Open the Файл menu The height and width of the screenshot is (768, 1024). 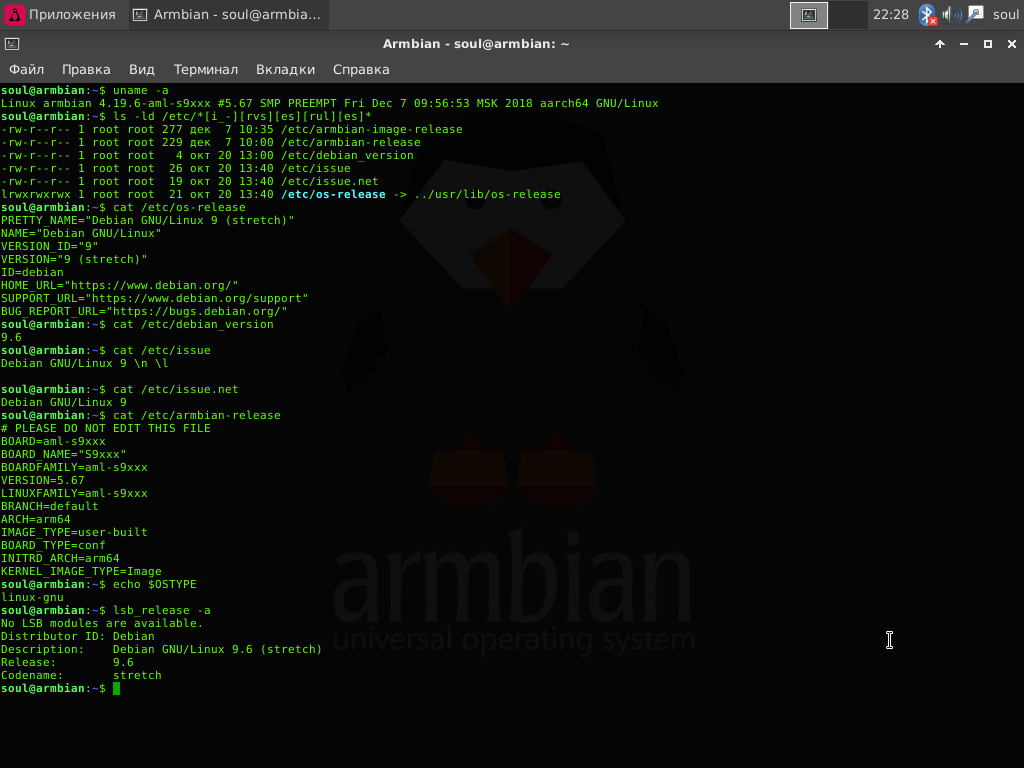coord(26,69)
